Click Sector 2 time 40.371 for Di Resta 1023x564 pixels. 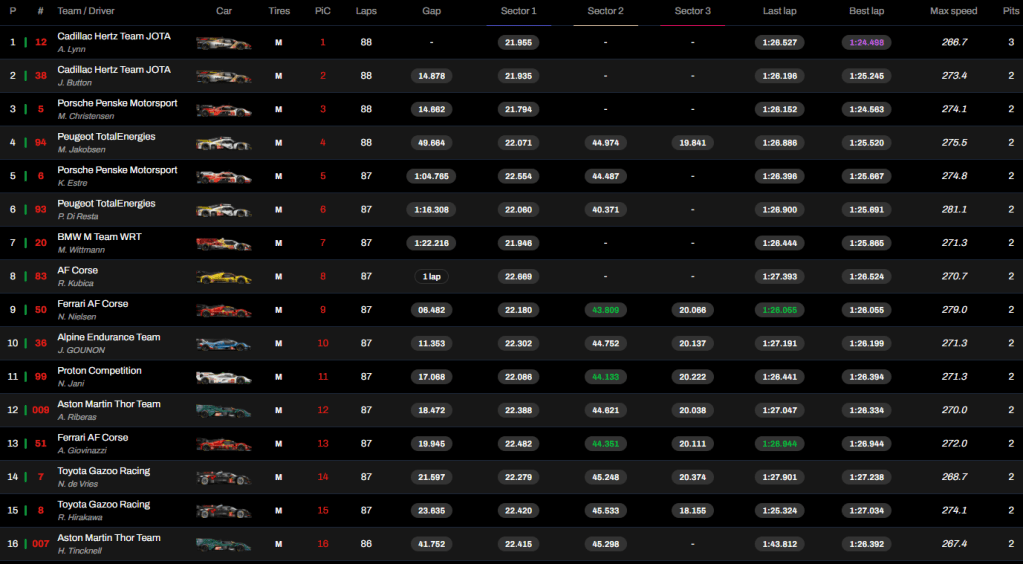605,210
